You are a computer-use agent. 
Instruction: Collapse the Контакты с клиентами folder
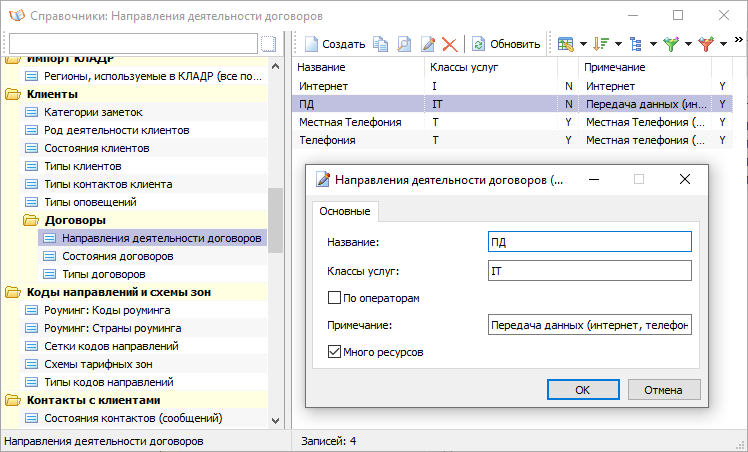pyautogui.click(x=13, y=400)
